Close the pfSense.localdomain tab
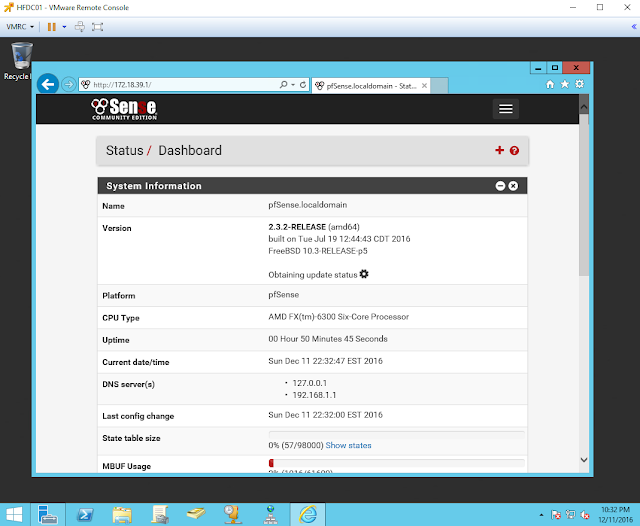 coord(424,86)
